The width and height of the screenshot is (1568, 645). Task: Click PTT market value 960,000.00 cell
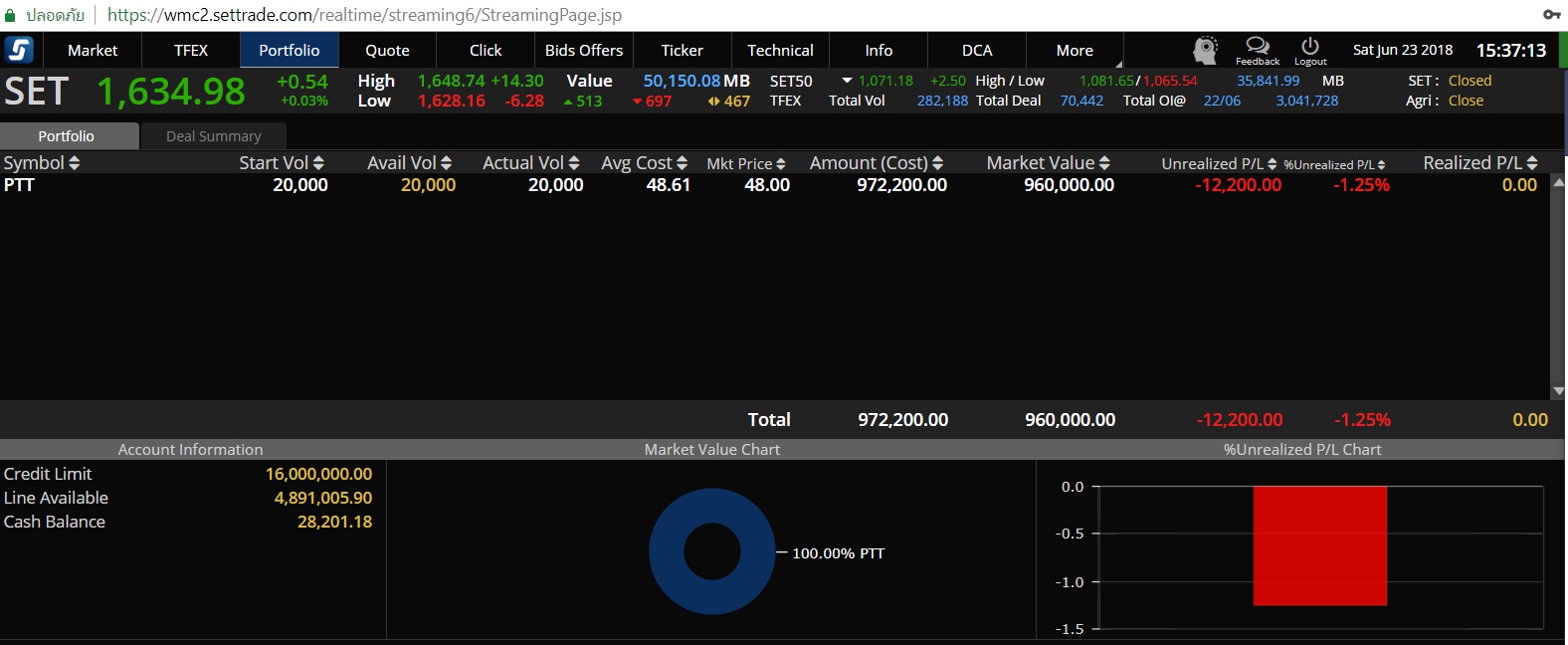(1070, 185)
